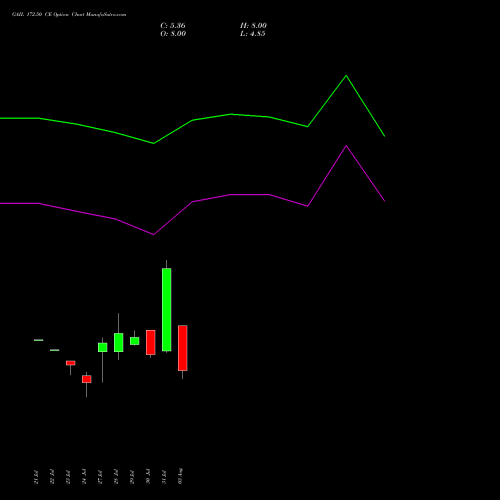
Task: Select the green candle for 27 Jul
Action: click(x=103, y=347)
